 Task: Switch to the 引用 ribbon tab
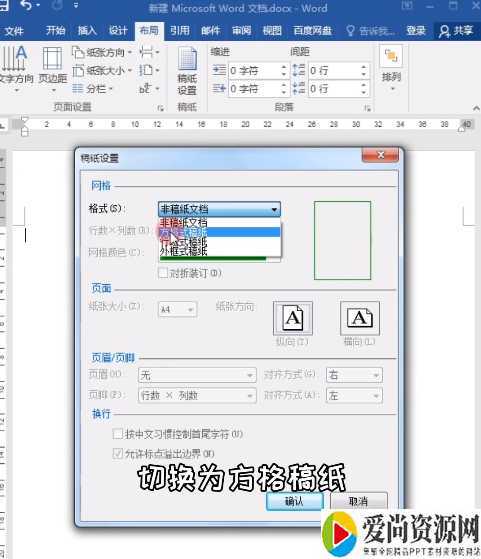pyautogui.click(x=180, y=31)
